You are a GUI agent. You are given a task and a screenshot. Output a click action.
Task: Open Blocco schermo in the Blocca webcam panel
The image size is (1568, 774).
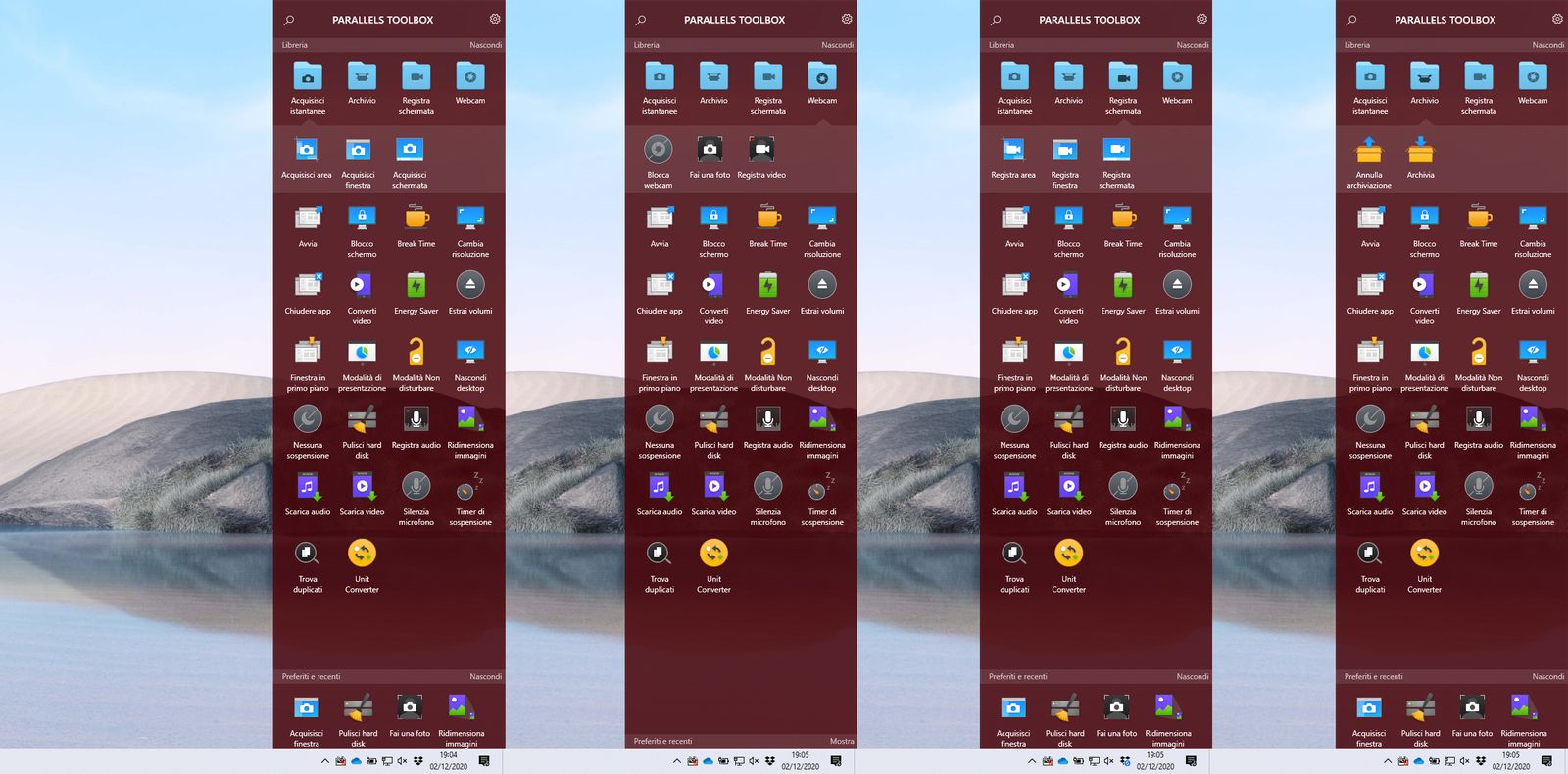click(x=713, y=231)
